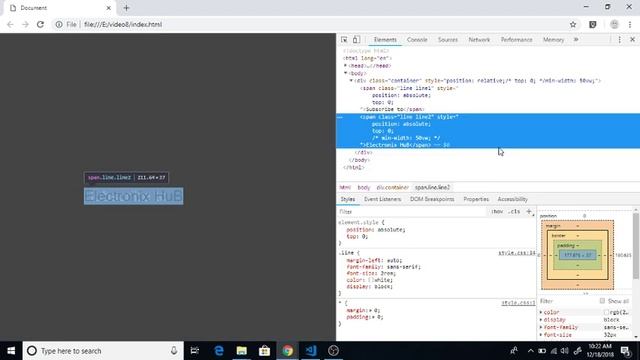Screen dimensions: 640x360
Task: Open Chrome main three-dot menu
Action: click(630, 24)
